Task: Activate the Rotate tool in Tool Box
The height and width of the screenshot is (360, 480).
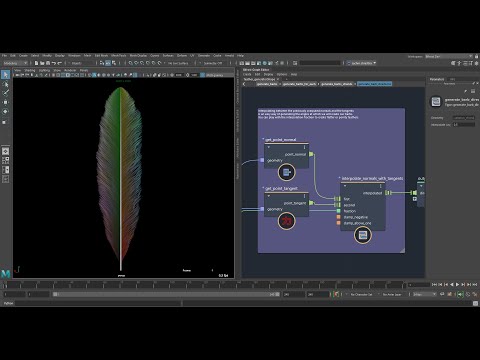Action: (x=5, y=111)
